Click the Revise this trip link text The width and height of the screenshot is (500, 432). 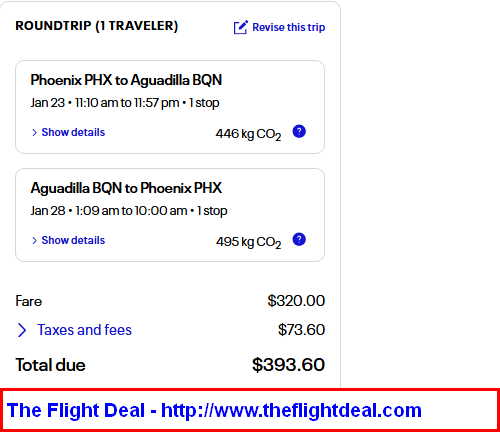[x=288, y=27]
